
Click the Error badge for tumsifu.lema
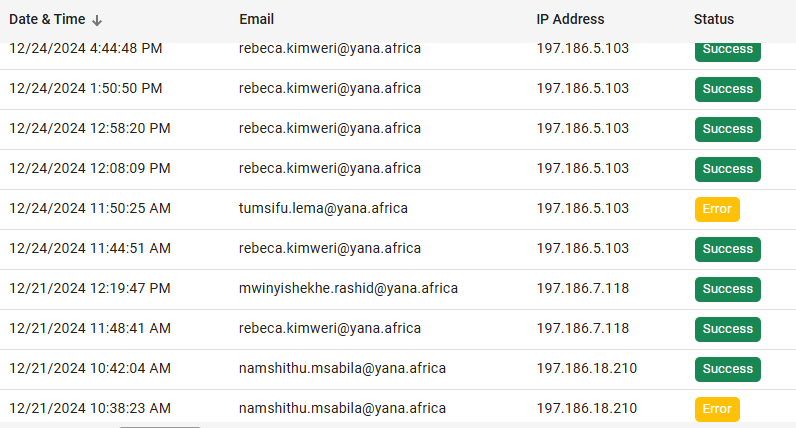coord(717,209)
